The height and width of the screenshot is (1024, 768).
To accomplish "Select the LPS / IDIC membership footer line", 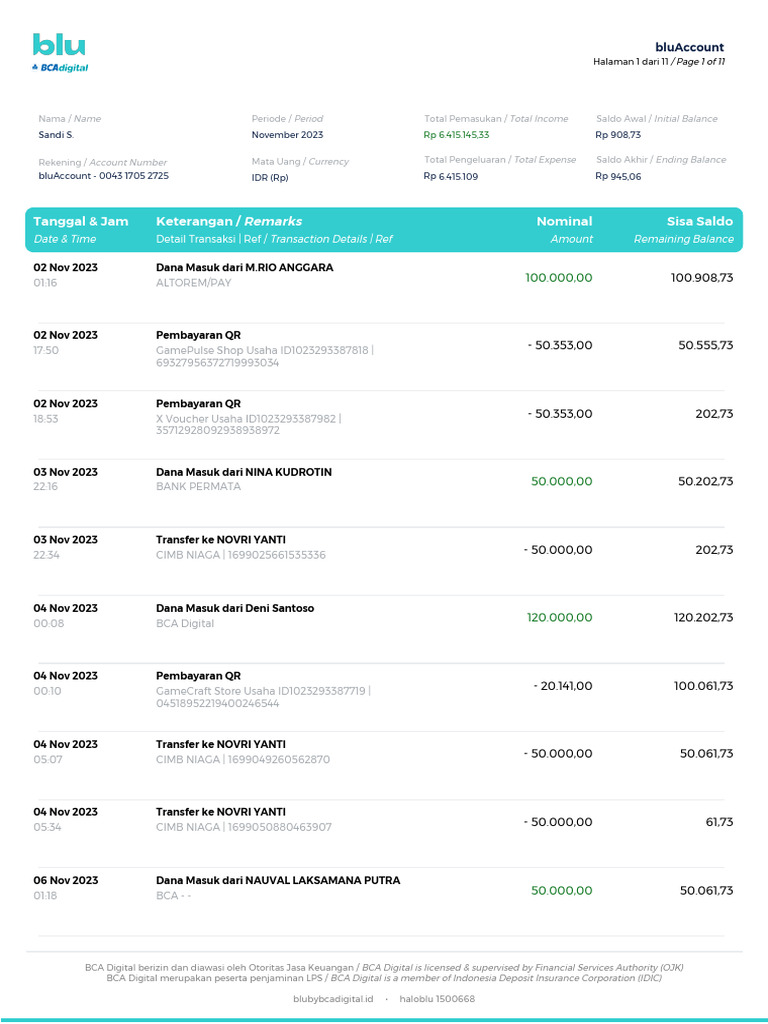I will click(384, 978).
